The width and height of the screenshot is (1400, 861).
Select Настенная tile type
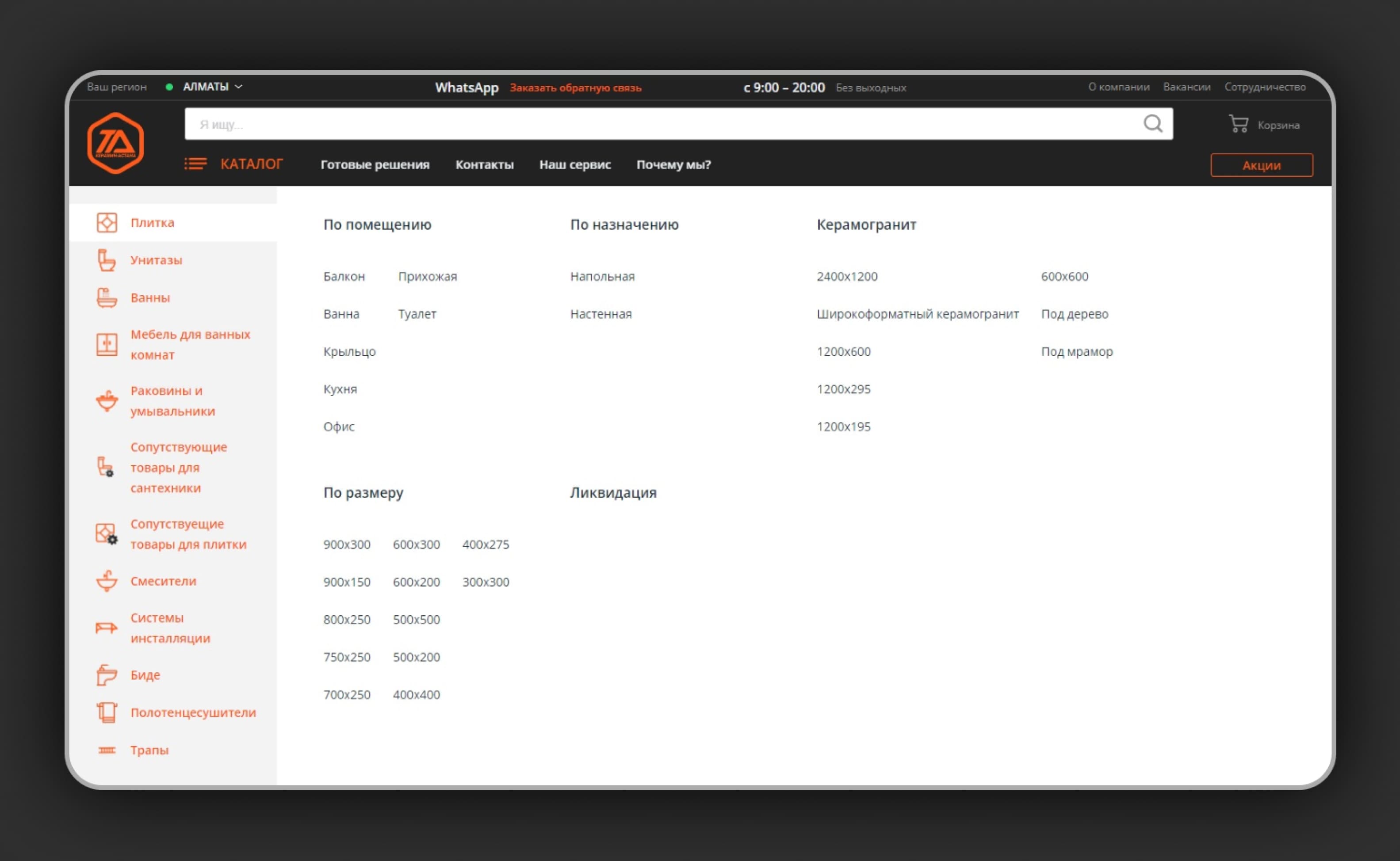[x=601, y=314]
